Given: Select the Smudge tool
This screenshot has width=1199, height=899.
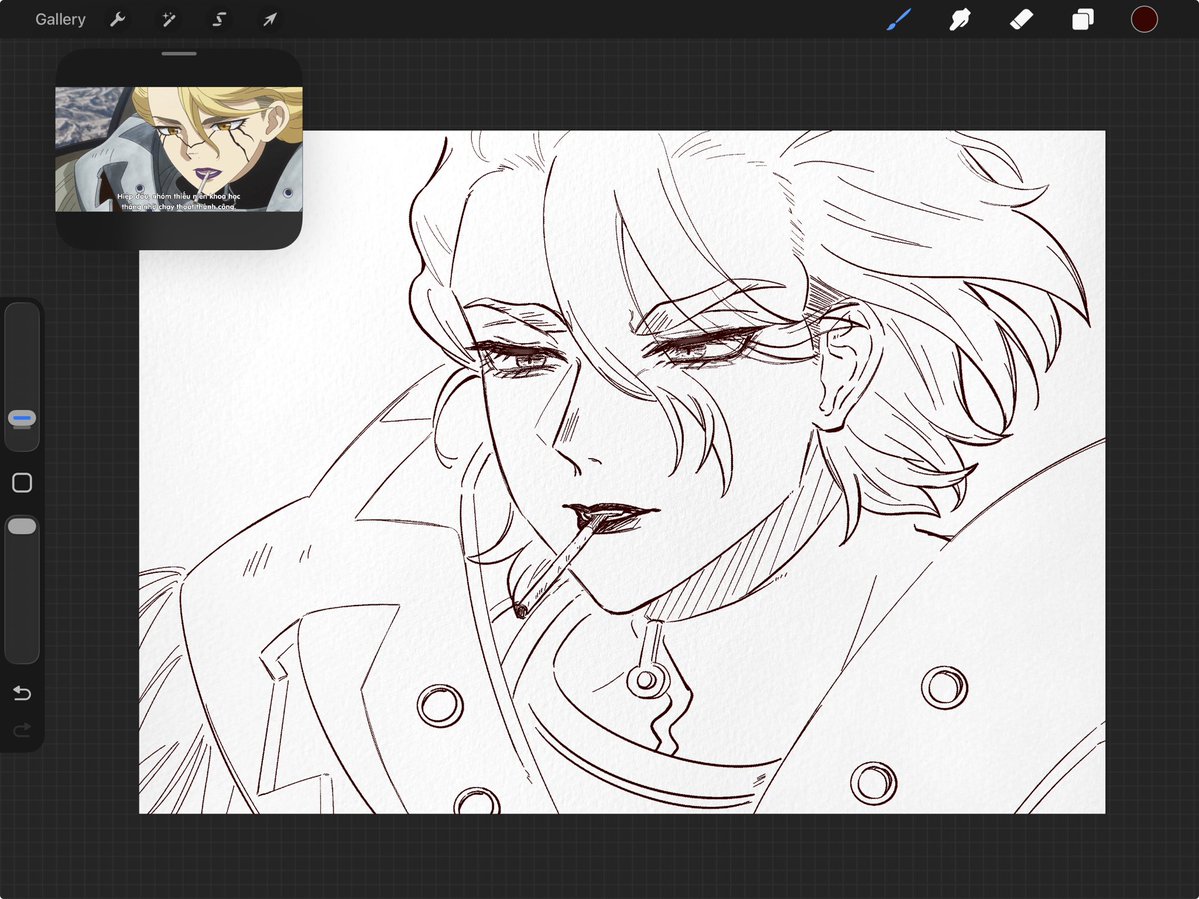Looking at the screenshot, I should (x=960, y=19).
